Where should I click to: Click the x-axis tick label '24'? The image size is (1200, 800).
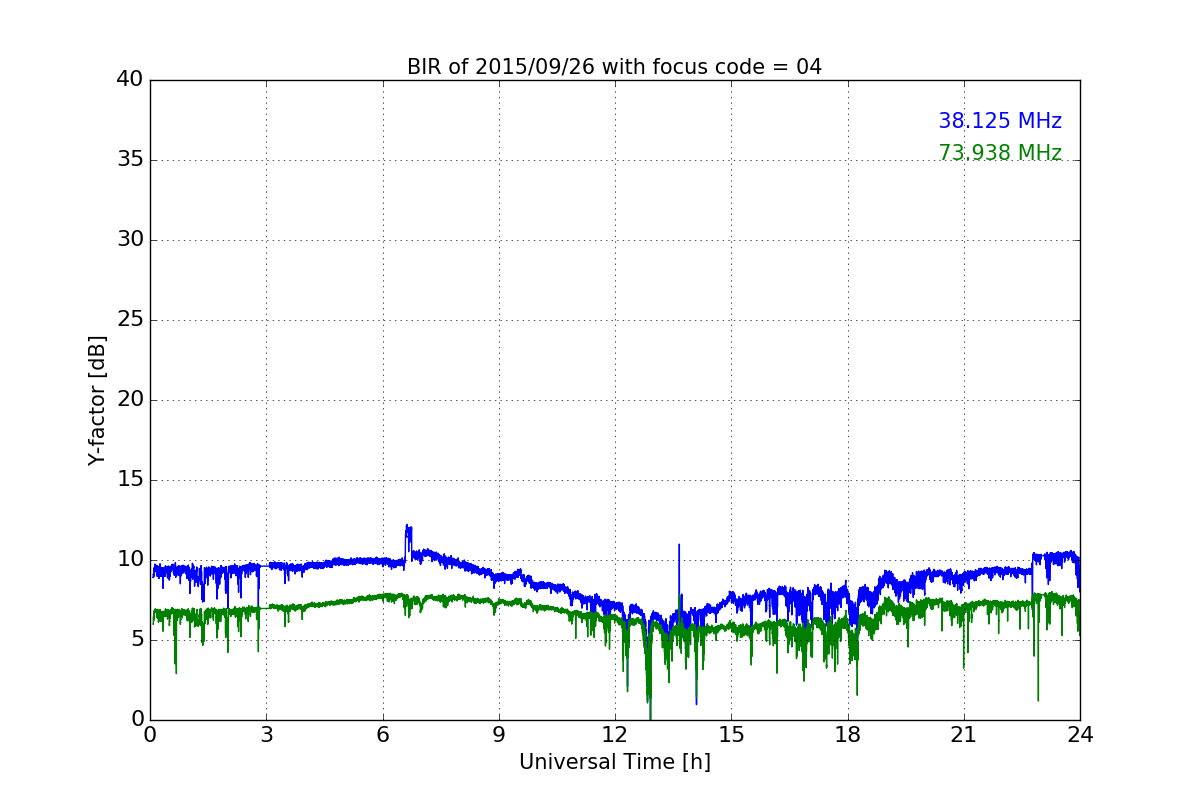(x=1080, y=735)
